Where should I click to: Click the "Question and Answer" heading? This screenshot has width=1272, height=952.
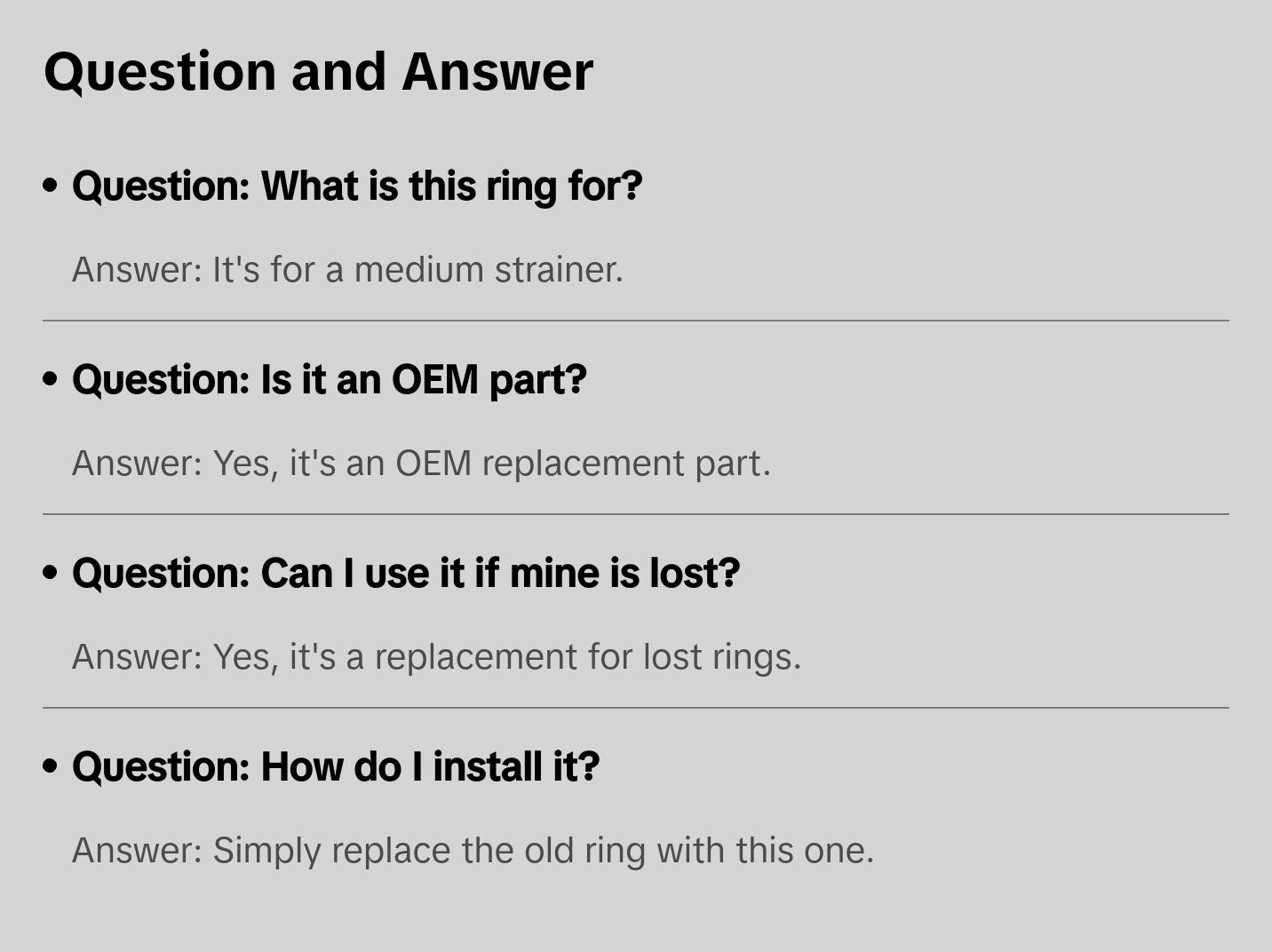(318, 71)
